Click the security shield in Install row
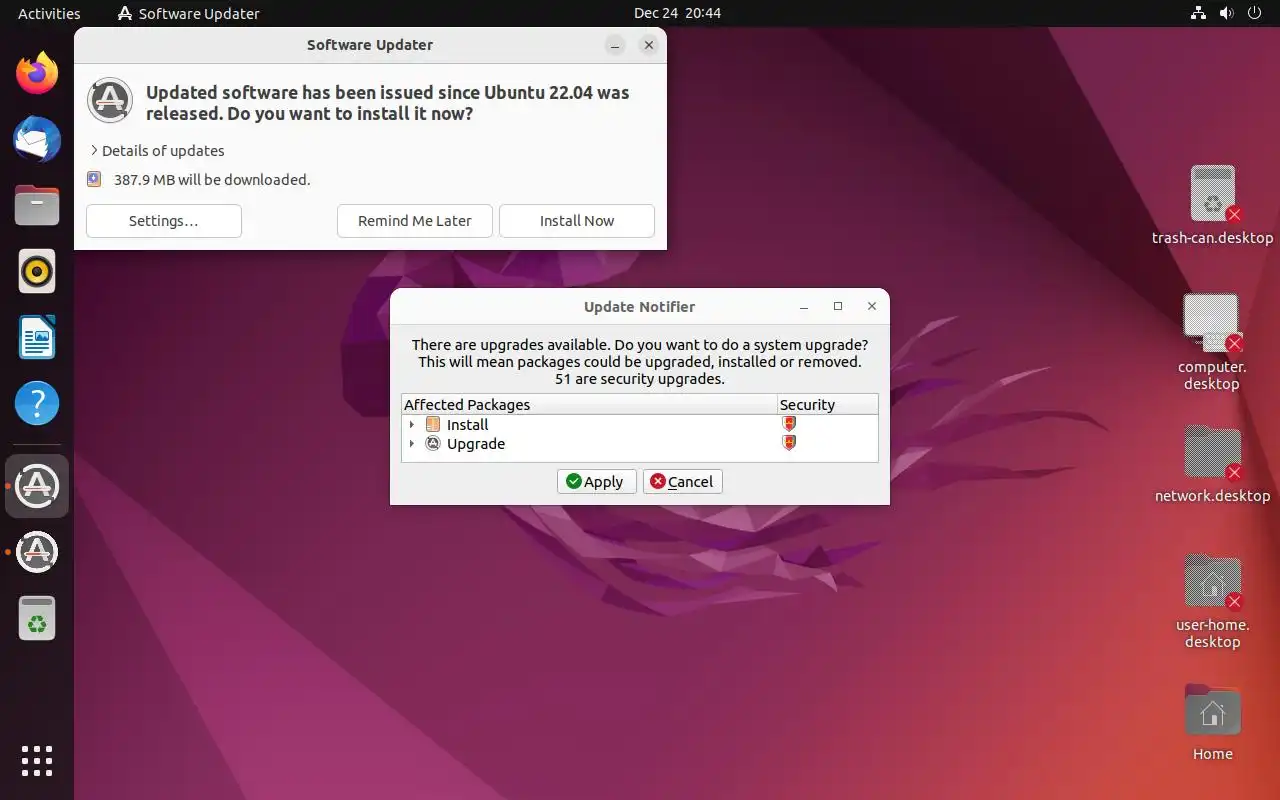Image resolution: width=1280 pixels, height=800 pixels. 789,424
